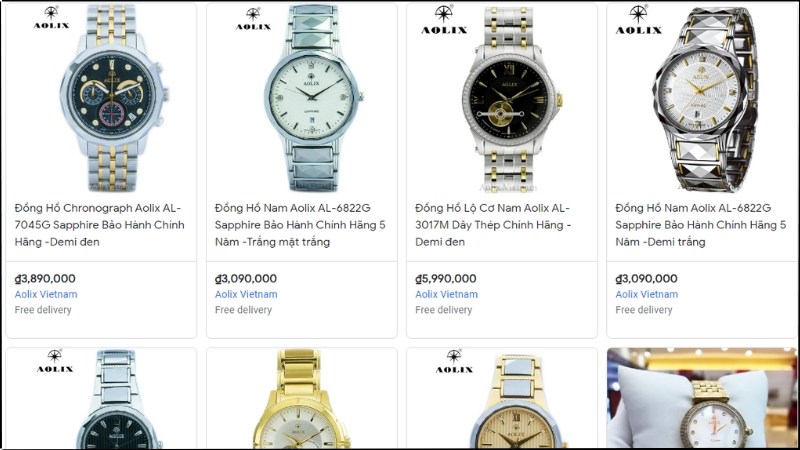Click the Aolix logo on the AL-3017M card

[x=444, y=20]
